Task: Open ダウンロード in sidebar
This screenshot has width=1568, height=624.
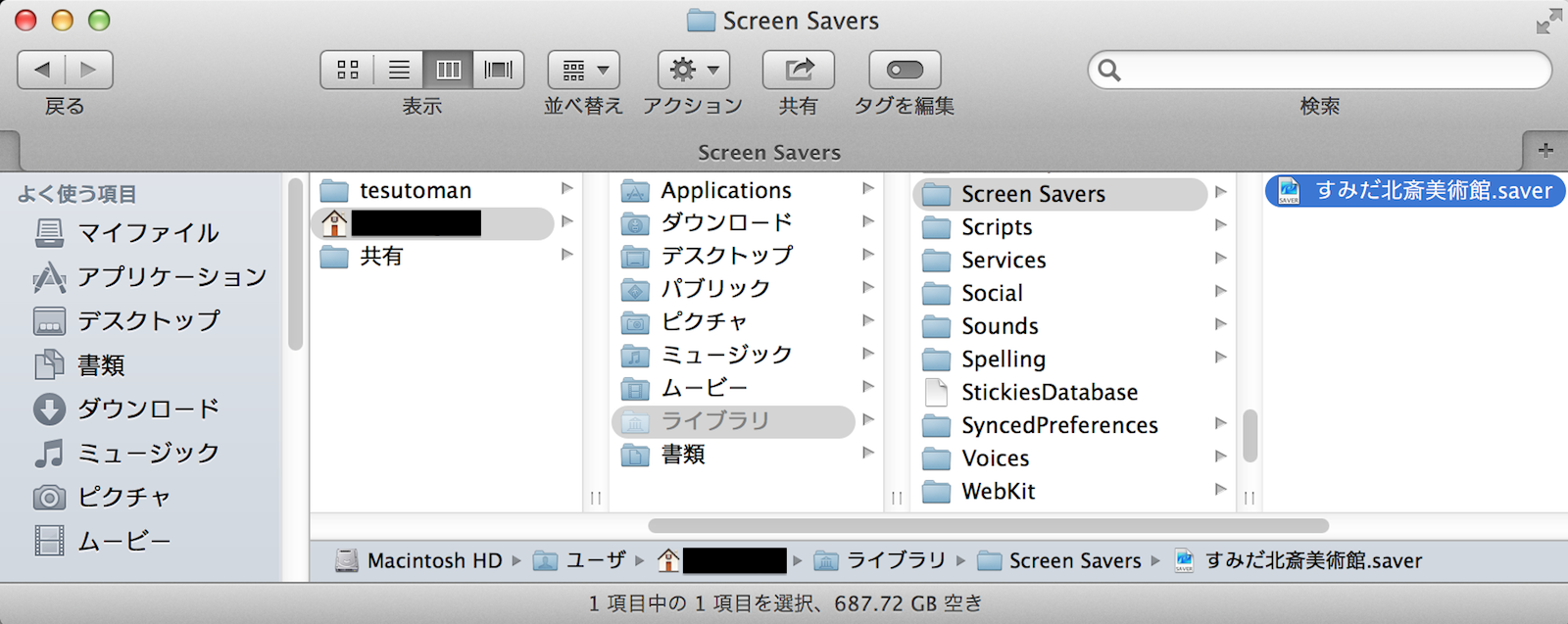Action: click(125, 408)
